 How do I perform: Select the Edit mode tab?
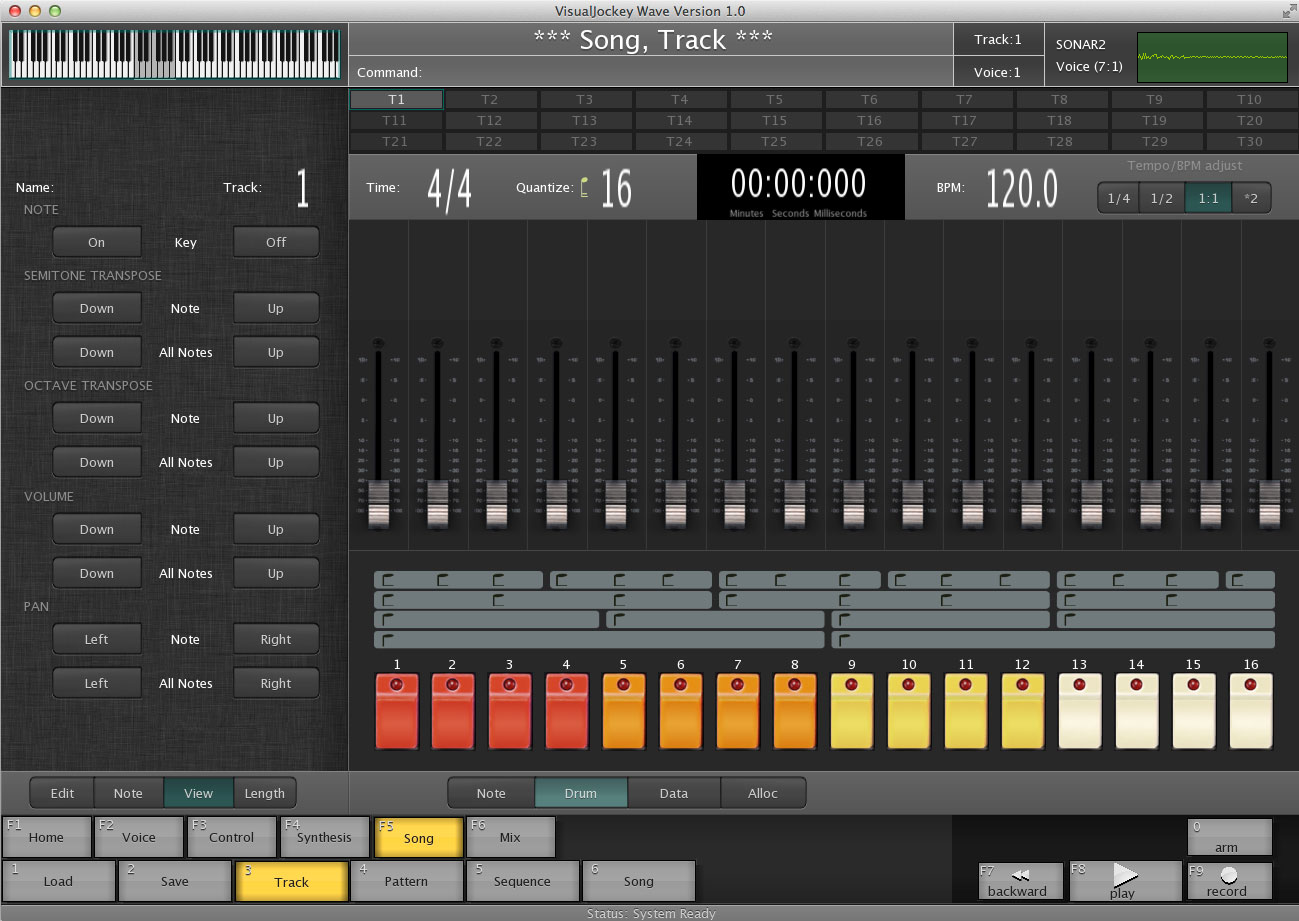62,793
